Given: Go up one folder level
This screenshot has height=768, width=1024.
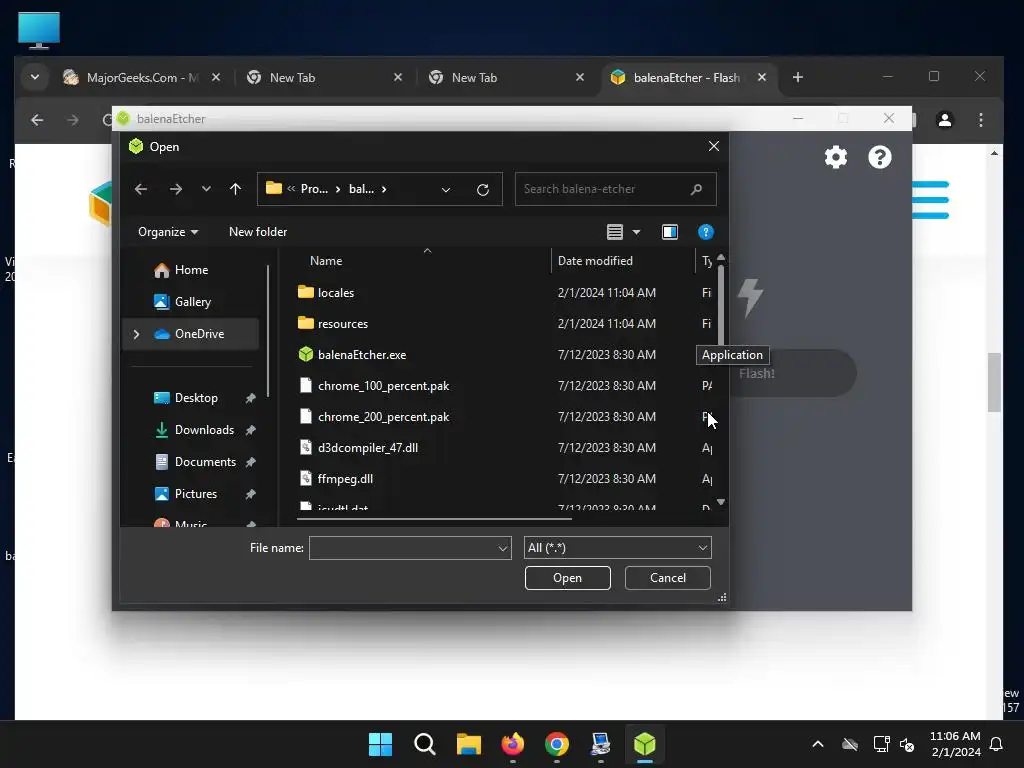Looking at the screenshot, I should [x=236, y=189].
